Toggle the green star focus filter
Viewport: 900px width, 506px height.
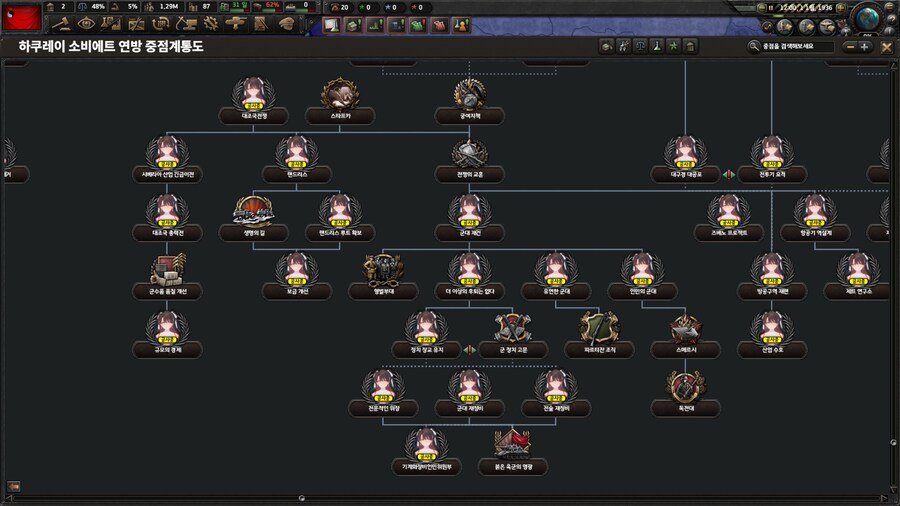[673, 46]
